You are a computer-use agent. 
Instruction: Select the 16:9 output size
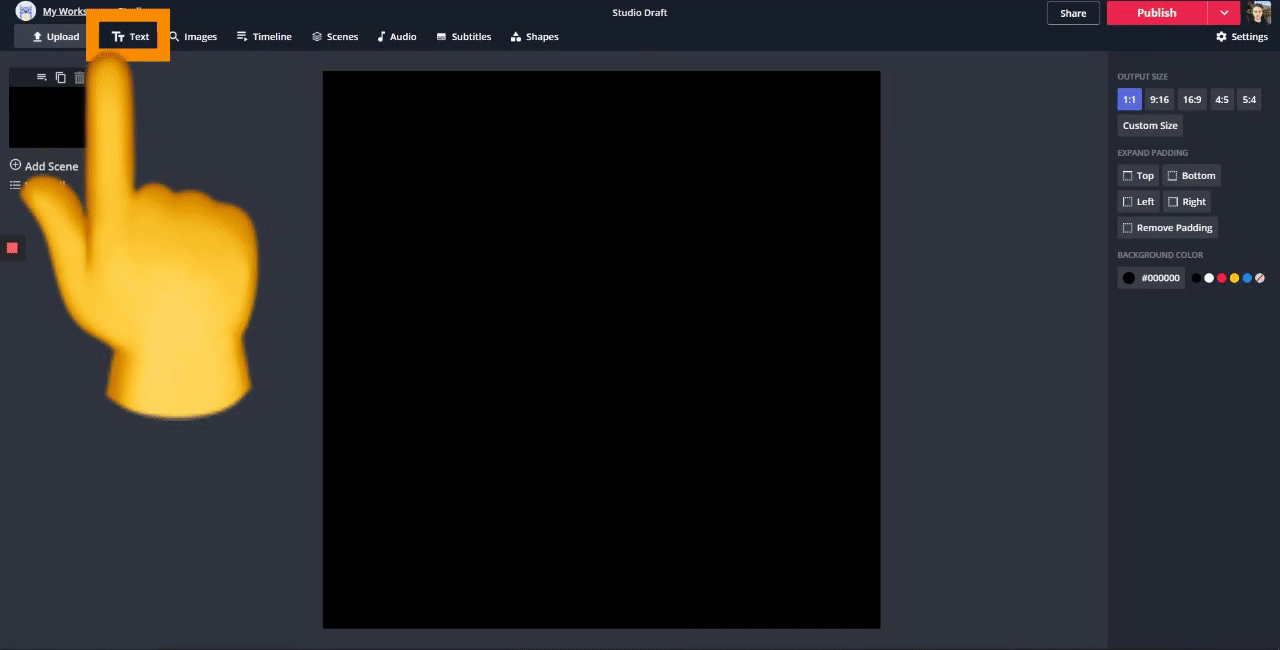(1192, 100)
